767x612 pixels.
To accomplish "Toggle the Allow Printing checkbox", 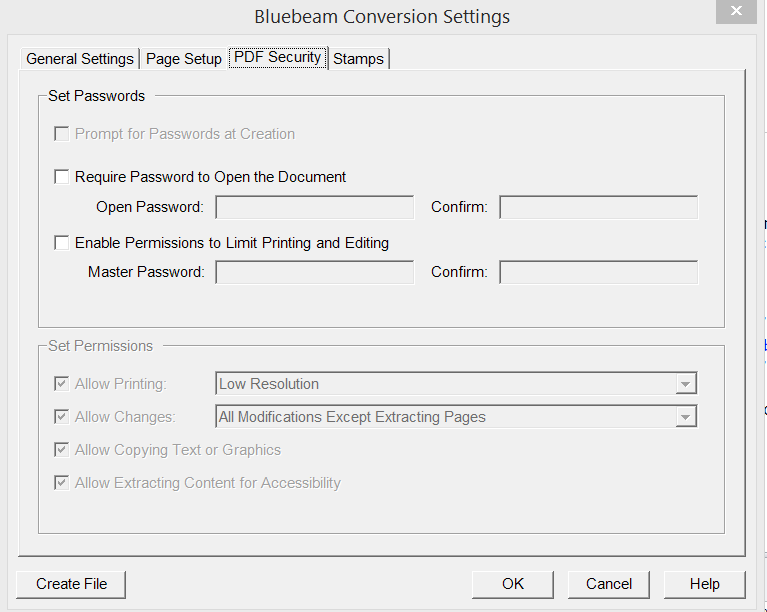I will pyautogui.click(x=62, y=384).
